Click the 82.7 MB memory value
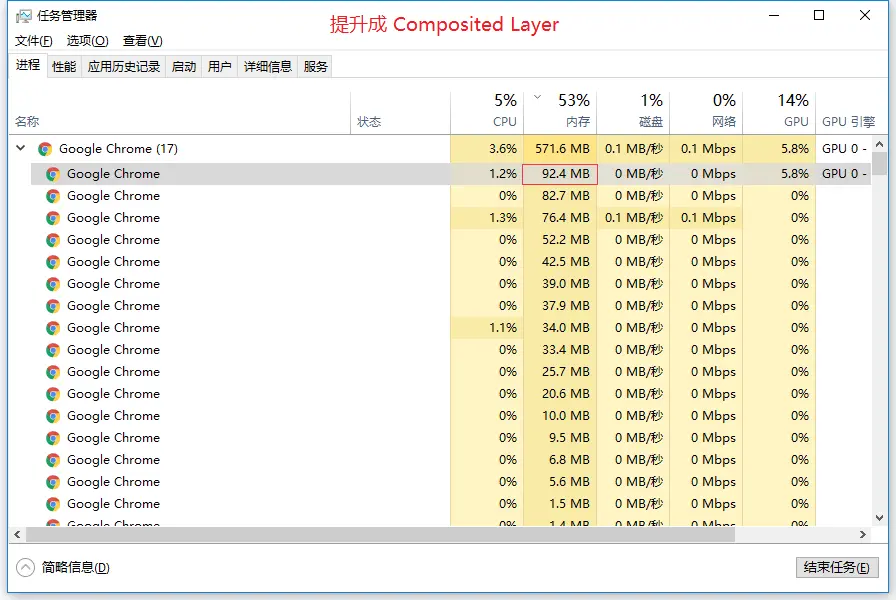Viewport: 896px width, 600px height. pos(566,196)
